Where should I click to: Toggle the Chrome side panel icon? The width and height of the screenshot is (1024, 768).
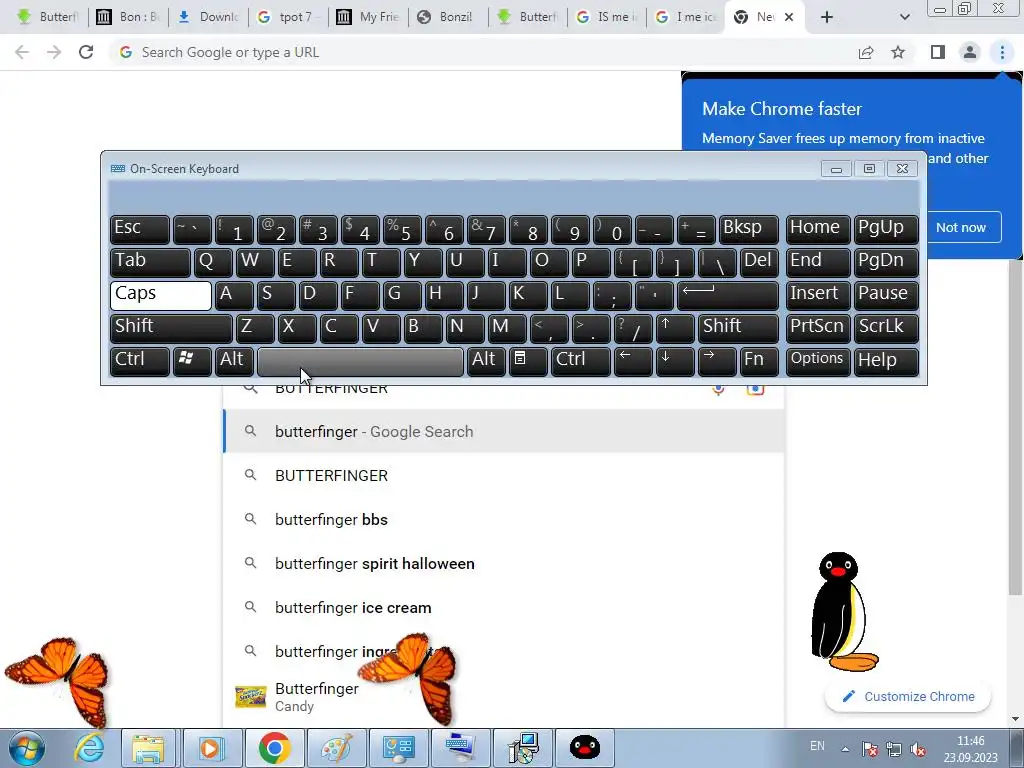(x=938, y=52)
